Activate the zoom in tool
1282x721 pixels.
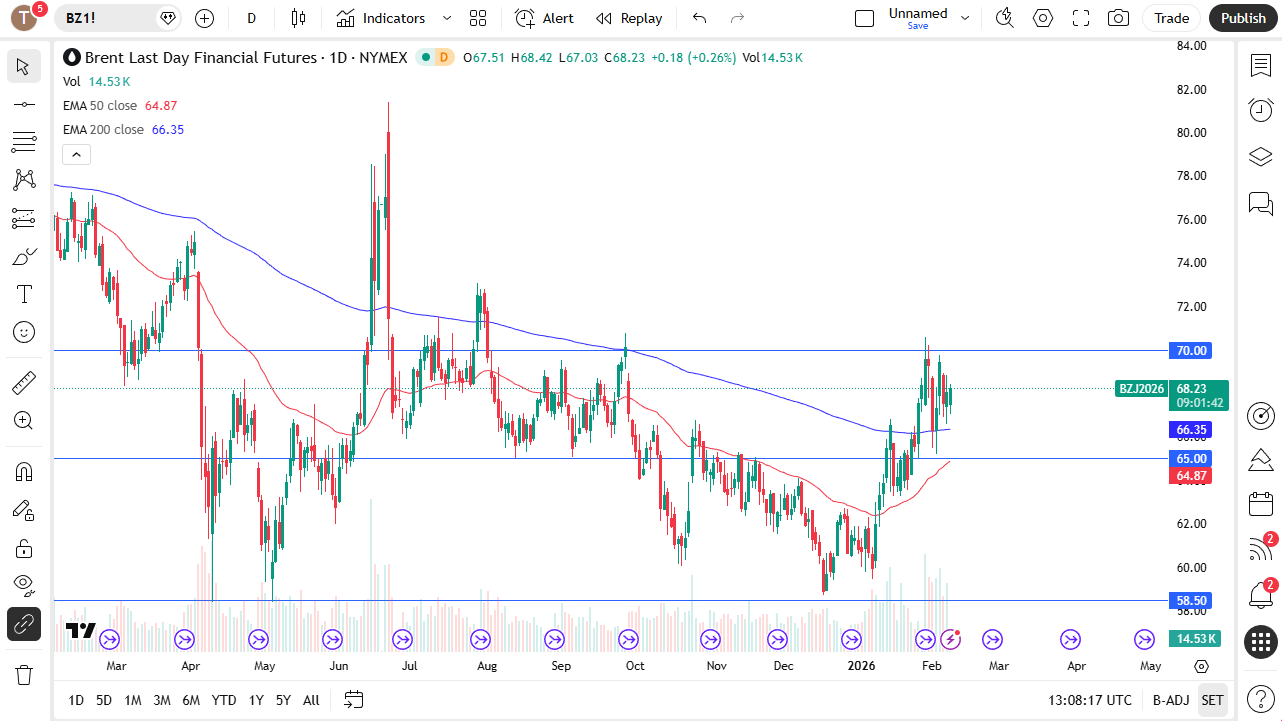(x=24, y=420)
